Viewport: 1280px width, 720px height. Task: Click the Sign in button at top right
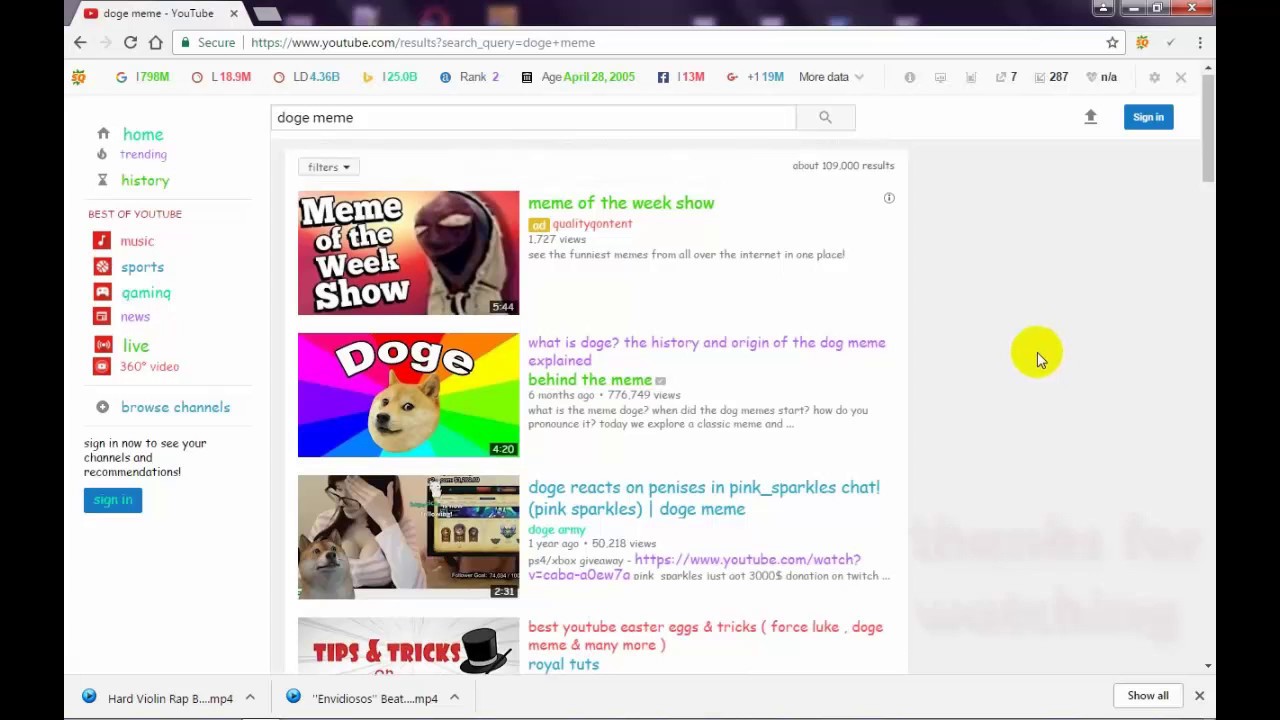point(1148,117)
